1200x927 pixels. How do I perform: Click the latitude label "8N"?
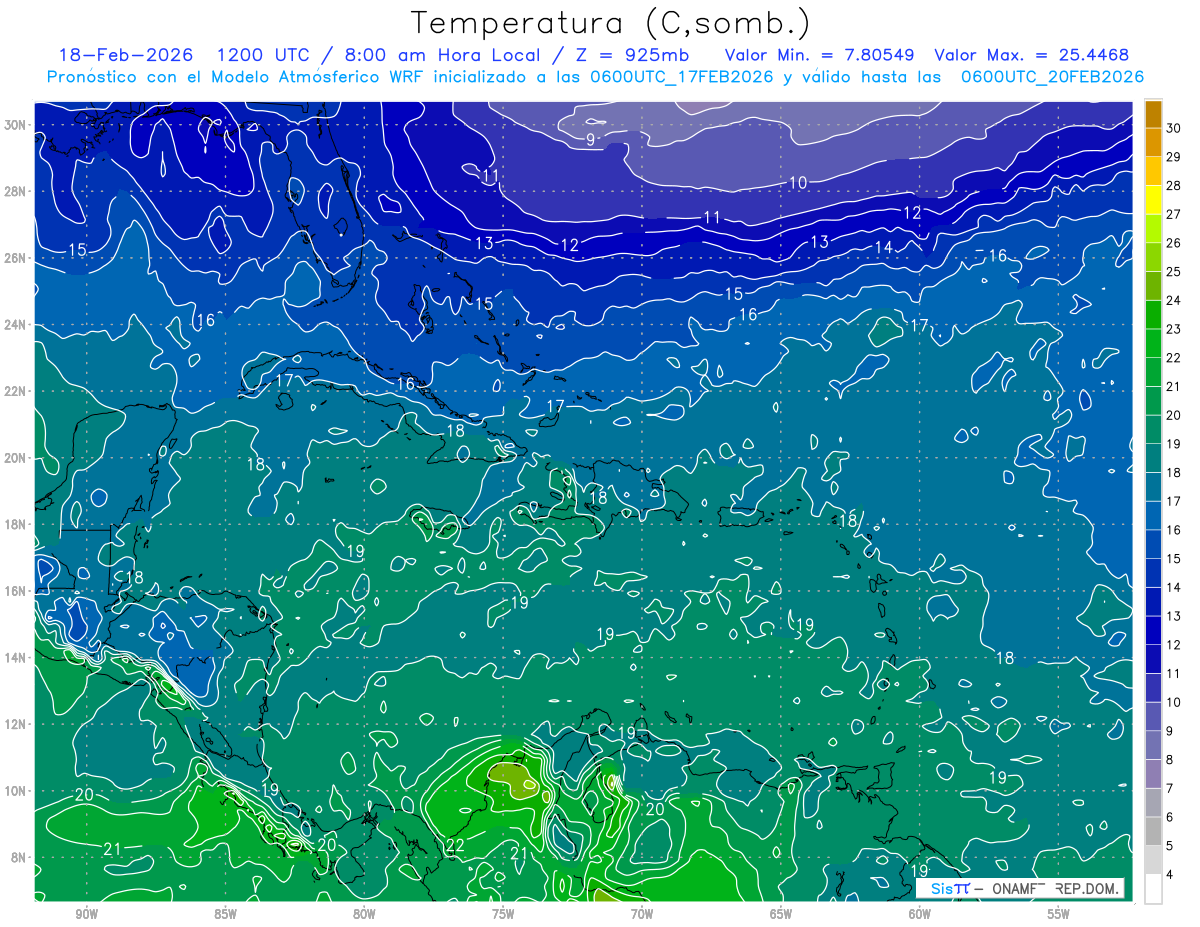19,858
